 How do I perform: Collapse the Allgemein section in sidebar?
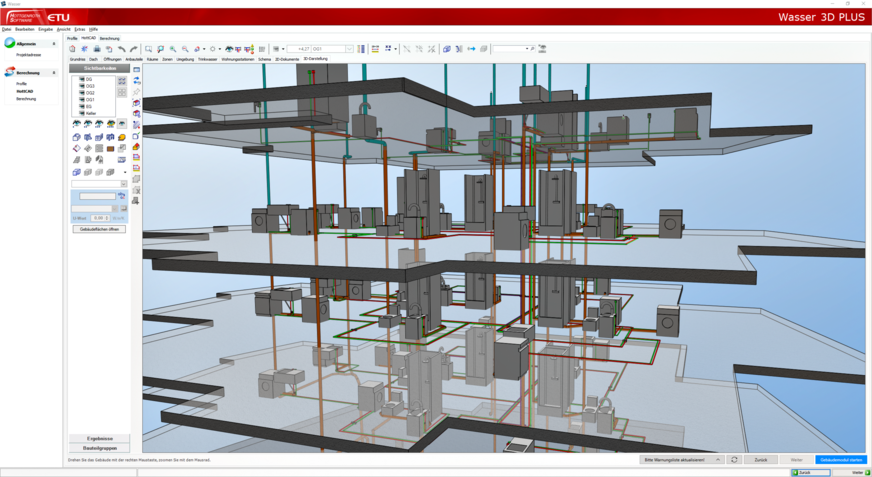pyautogui.click(x=54, y=44)
